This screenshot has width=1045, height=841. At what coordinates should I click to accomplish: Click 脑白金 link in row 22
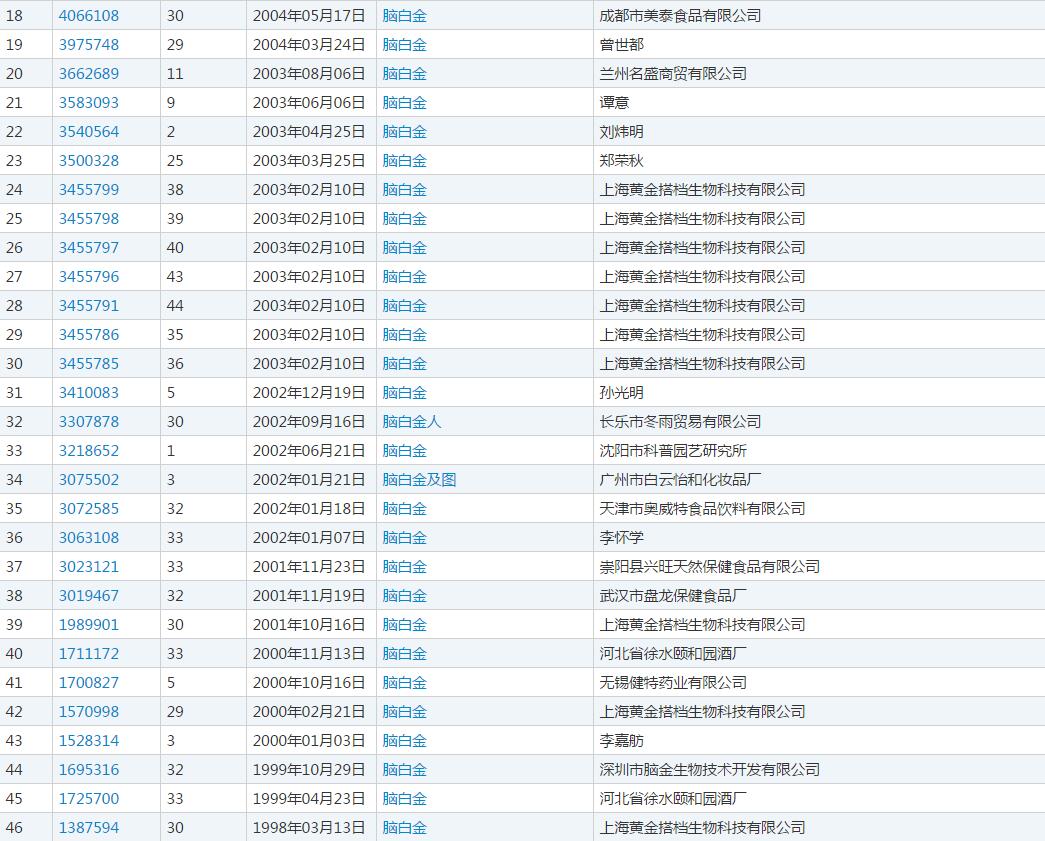pyautogui.click(x=405, y=131)
